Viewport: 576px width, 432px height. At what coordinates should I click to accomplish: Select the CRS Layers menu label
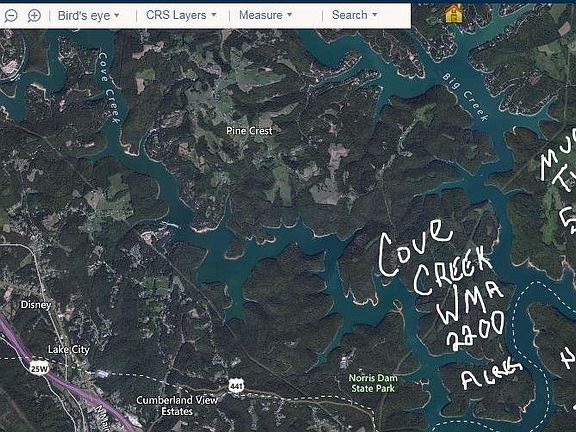click(x=176, y=15)
